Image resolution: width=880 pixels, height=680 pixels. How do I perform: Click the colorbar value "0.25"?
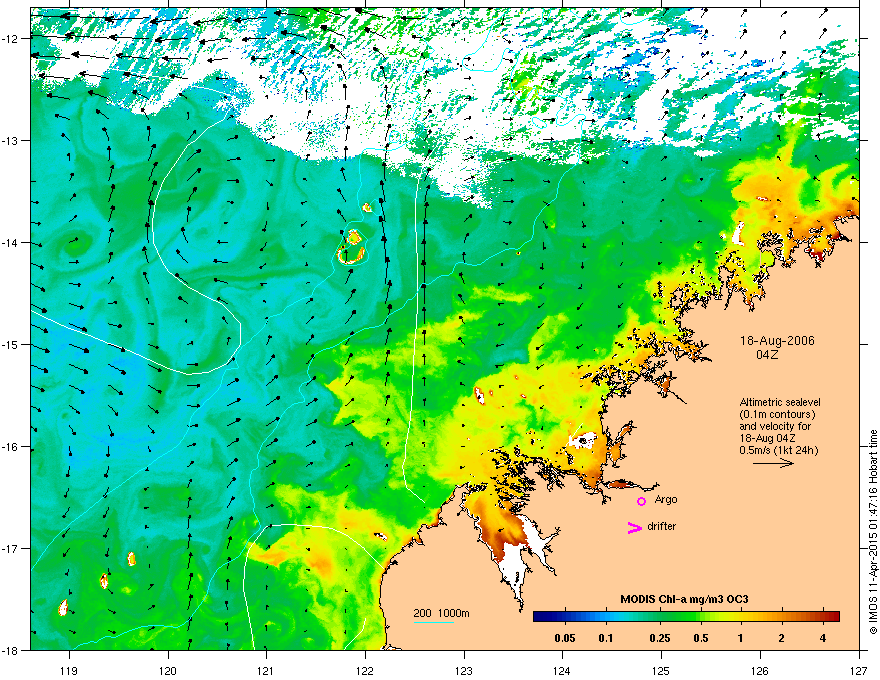(659, 638)
